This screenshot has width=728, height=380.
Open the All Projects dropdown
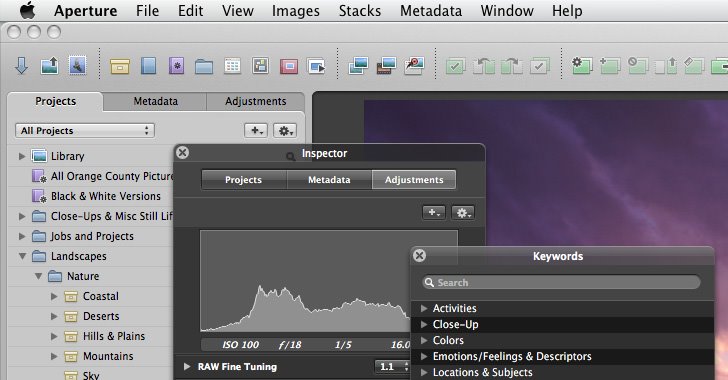[x=84, y=131]
